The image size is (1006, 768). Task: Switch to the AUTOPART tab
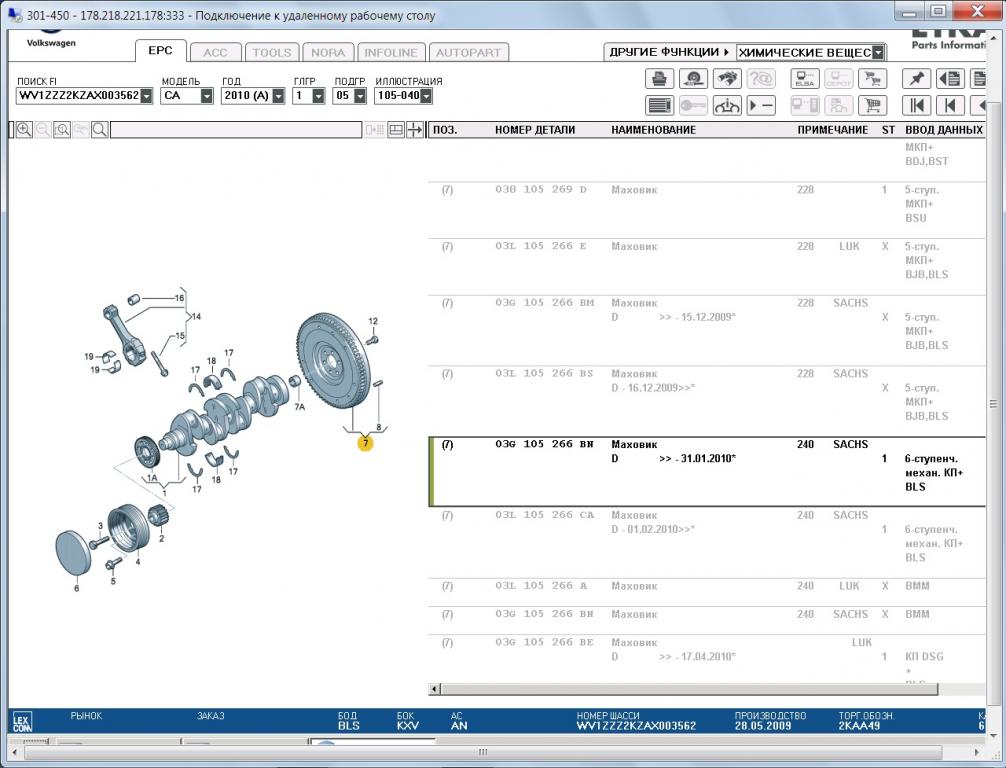468,53
